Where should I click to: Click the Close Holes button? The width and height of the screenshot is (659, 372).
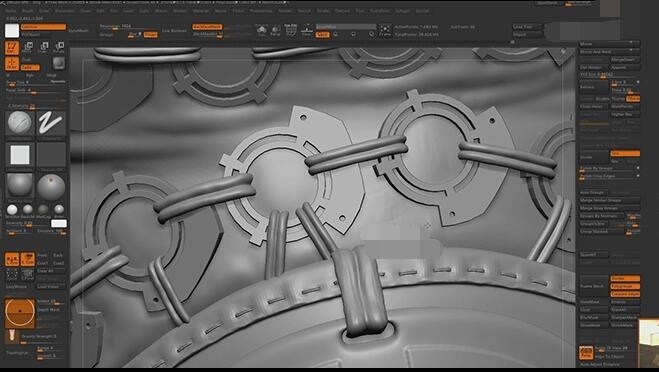click(594, 106)
